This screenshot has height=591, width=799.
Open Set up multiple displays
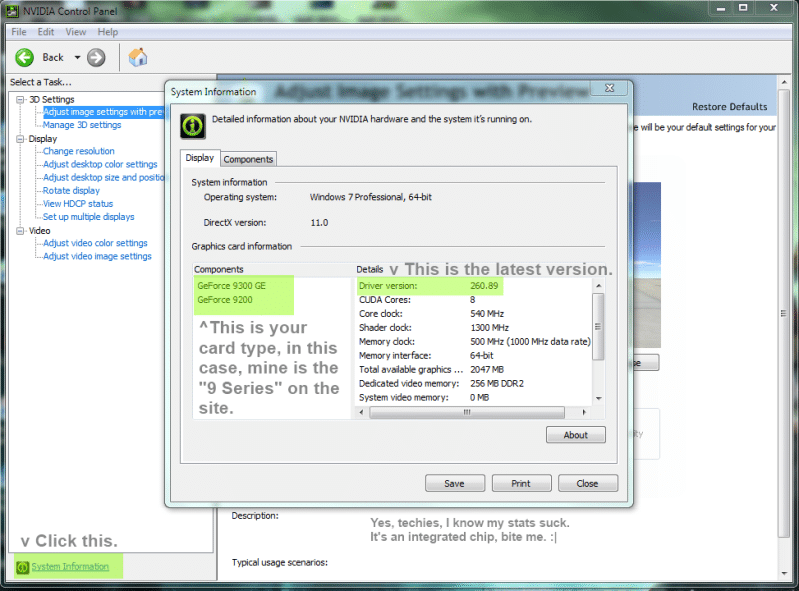pos(89,217)
